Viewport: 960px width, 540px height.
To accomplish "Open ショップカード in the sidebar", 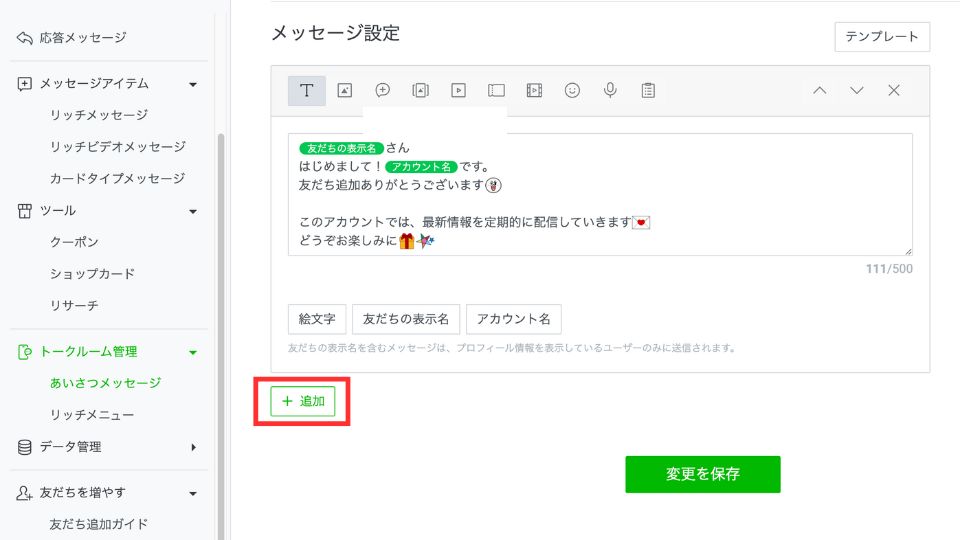I will (92, 274).
